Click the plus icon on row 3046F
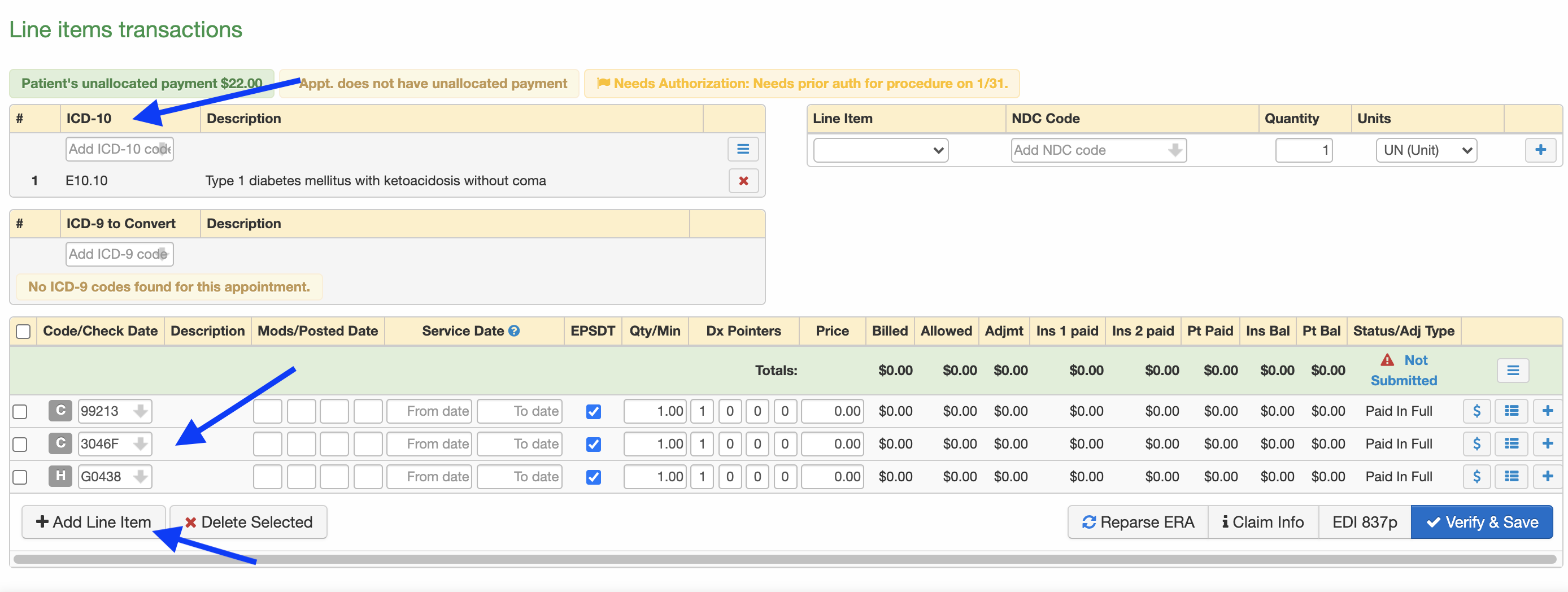1568x592 pixels. (1547, 444)
